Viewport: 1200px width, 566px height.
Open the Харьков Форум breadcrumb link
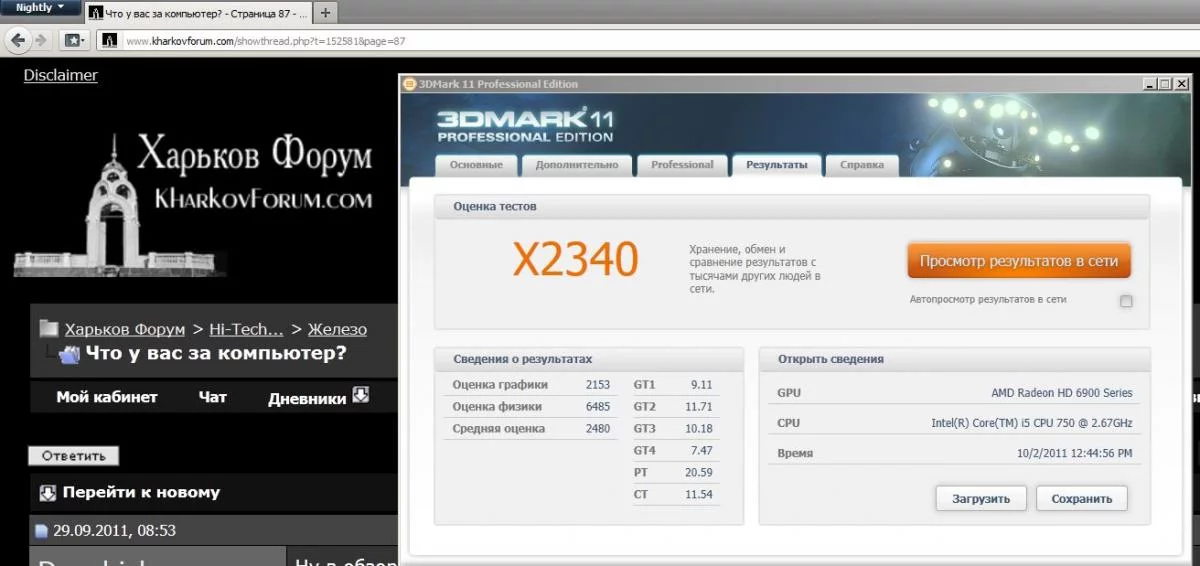125,329
